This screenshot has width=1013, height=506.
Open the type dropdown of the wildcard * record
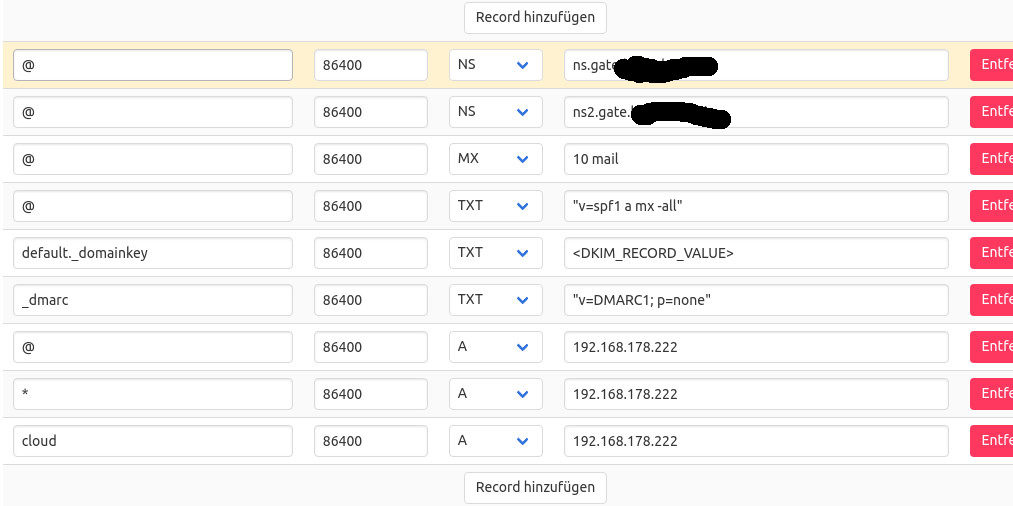coord(495,394)
